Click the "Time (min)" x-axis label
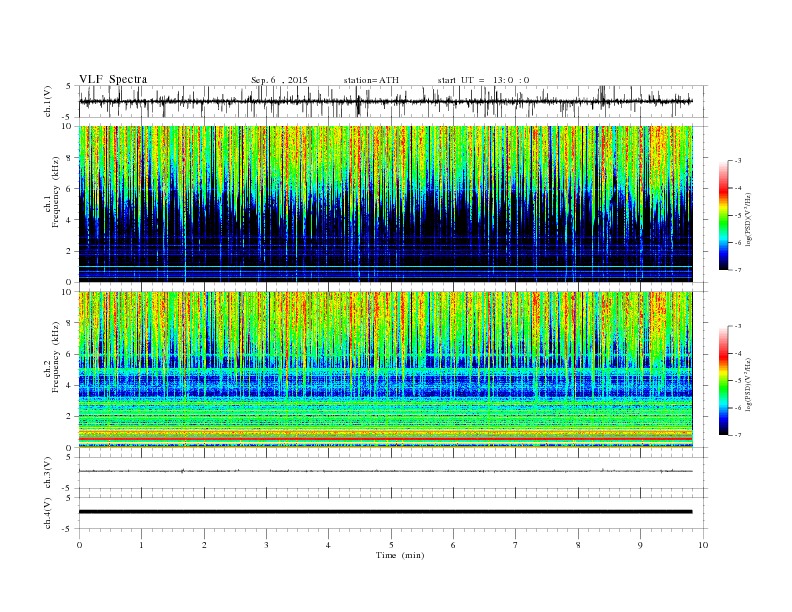This screenshot has width=792, height=612. (x=400, y=555)
